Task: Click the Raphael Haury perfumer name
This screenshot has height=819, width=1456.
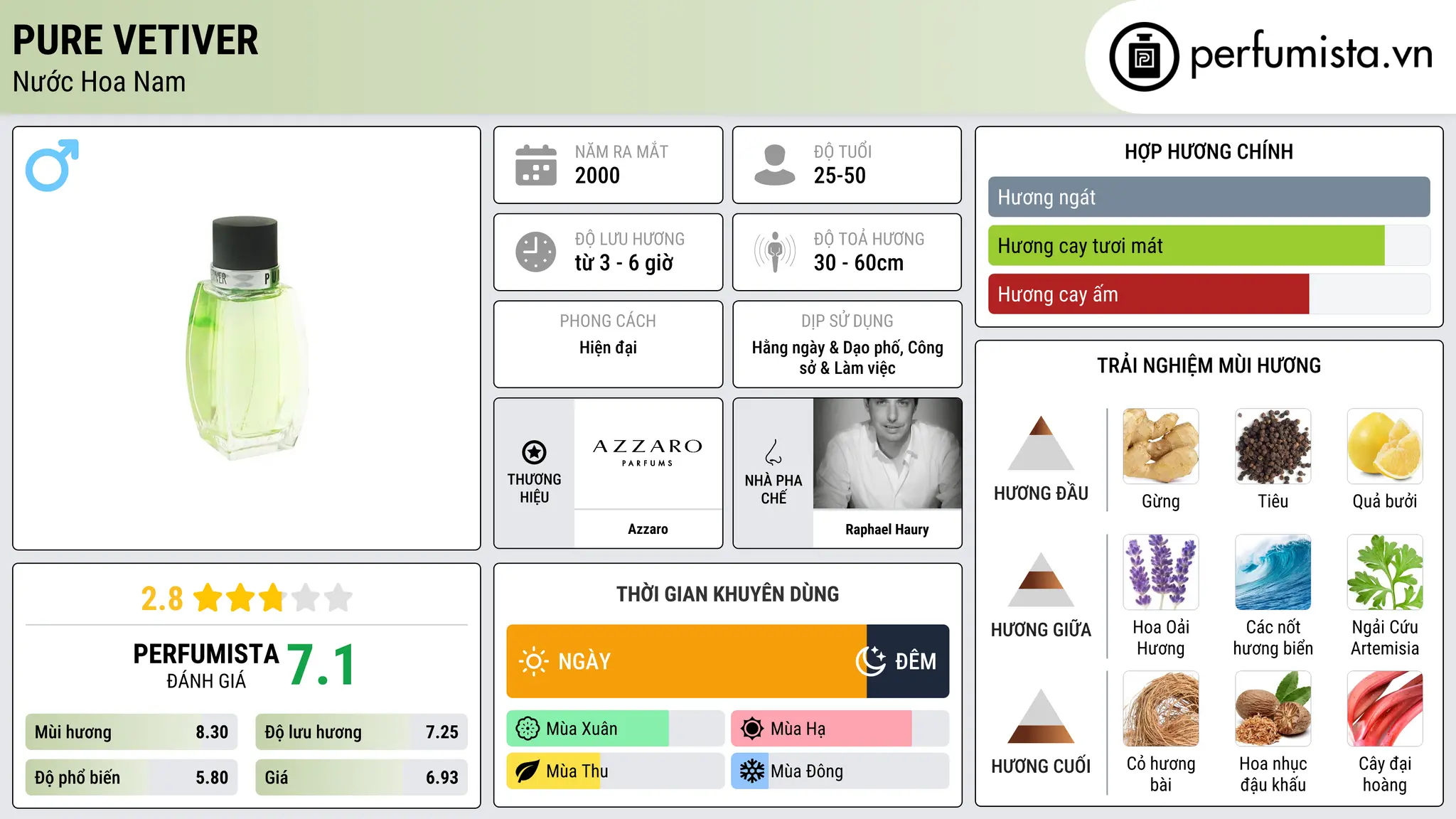Action: click(887, 529)
